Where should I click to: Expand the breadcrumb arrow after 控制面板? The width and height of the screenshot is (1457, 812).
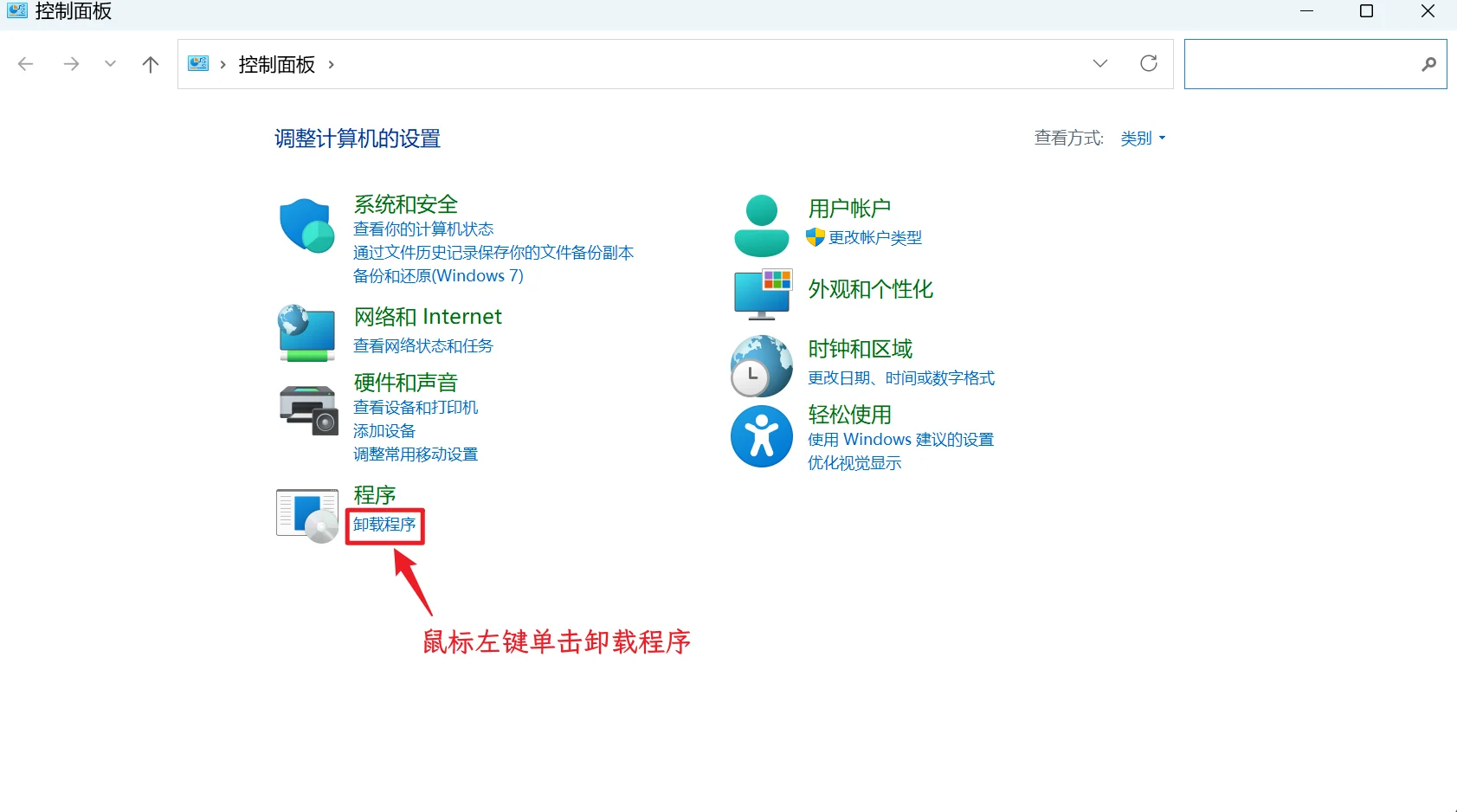click(x=332, y=64)
